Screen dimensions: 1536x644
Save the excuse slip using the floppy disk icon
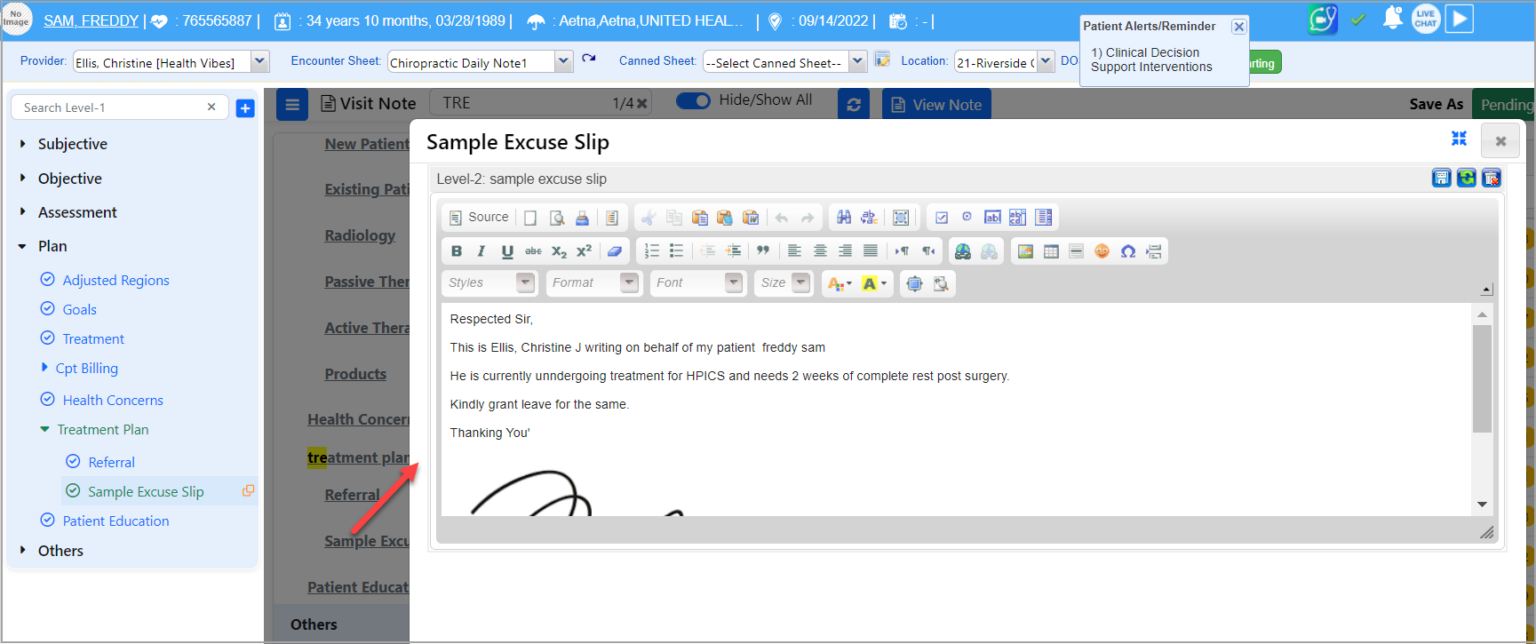pos(1440,177)
